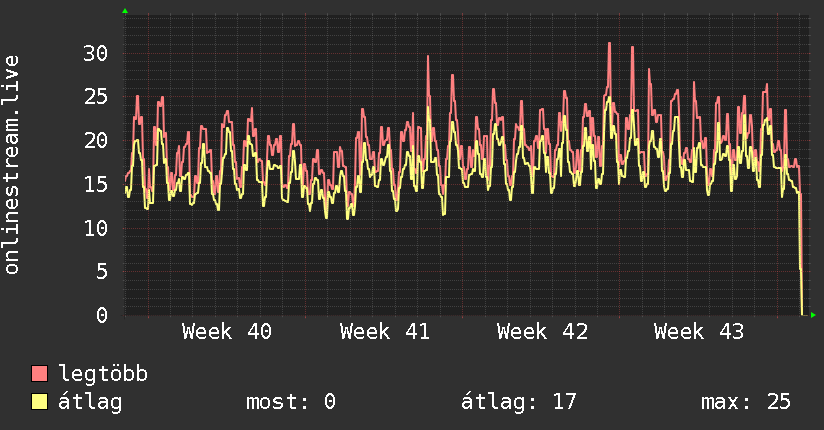
Task: Click the green arrow ending the x-axis
Action: [814, 315]
